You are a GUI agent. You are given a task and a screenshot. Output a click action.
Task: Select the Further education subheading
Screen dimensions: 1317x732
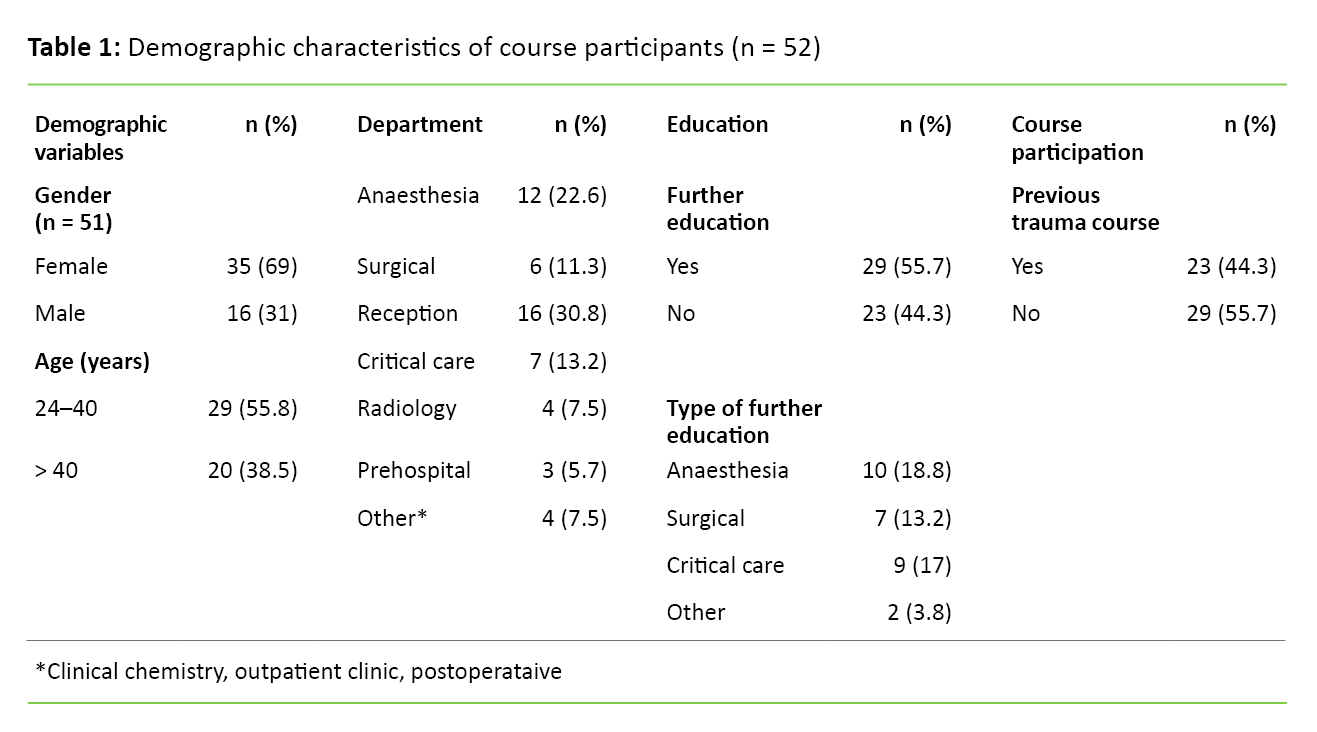[x=717, y=208]
